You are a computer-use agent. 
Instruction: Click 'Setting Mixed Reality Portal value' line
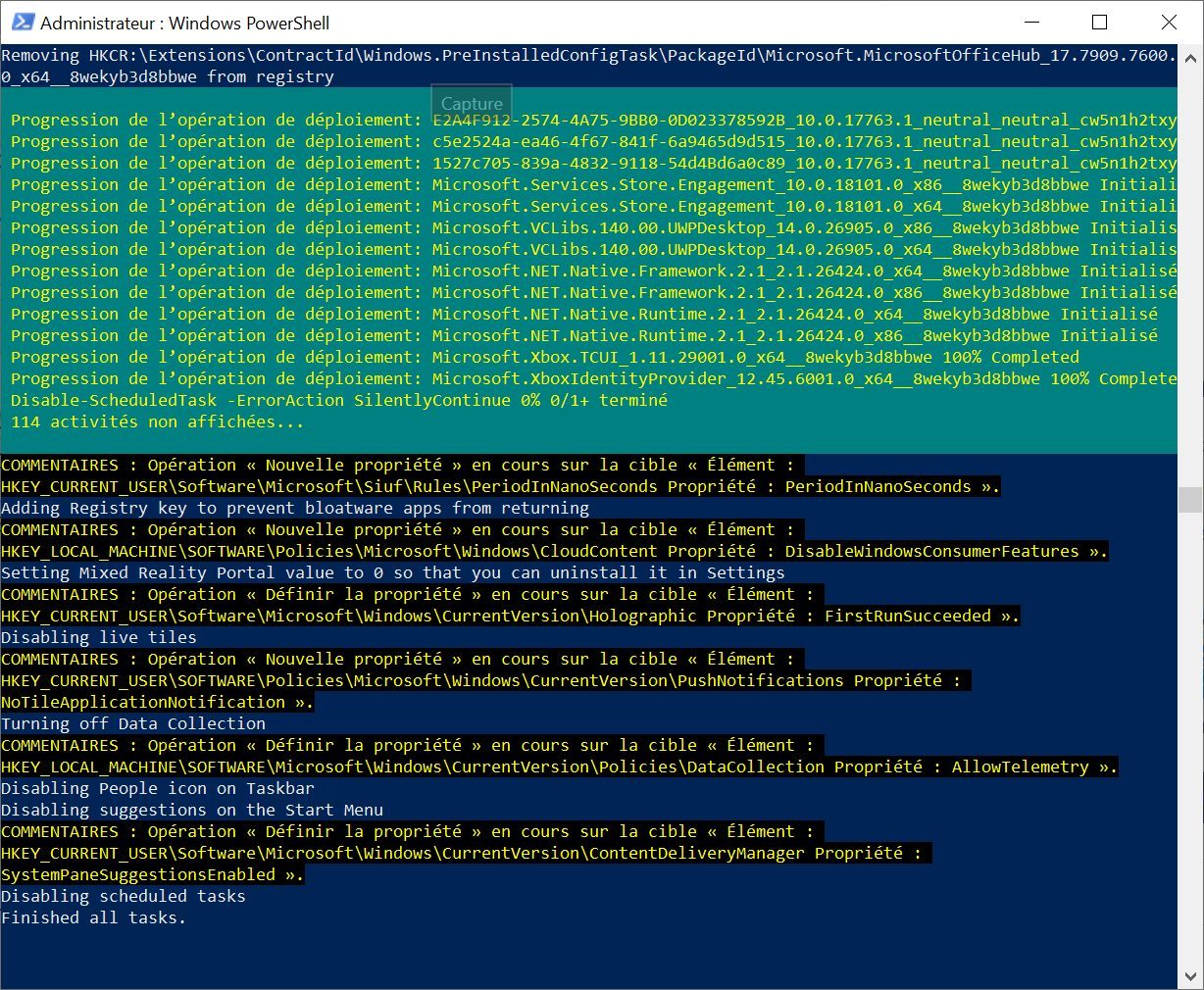(393, 572)
